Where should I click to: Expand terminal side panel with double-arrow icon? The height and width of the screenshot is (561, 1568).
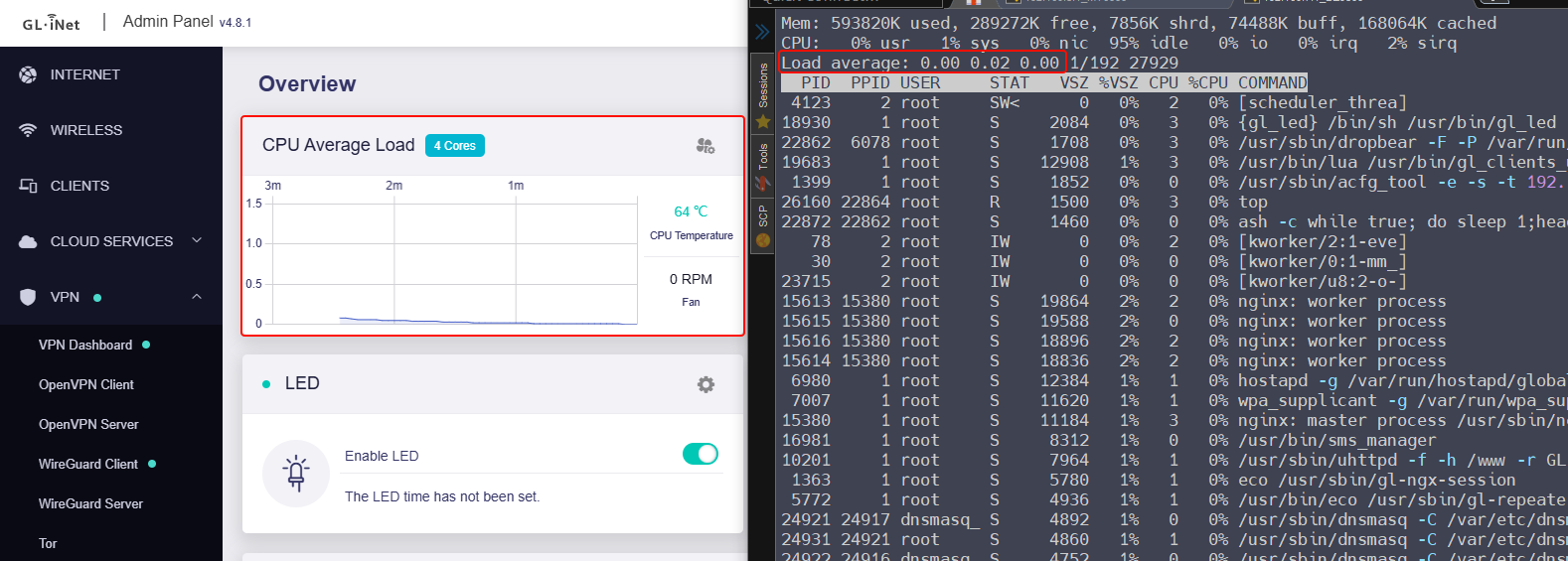pos(762,32)
